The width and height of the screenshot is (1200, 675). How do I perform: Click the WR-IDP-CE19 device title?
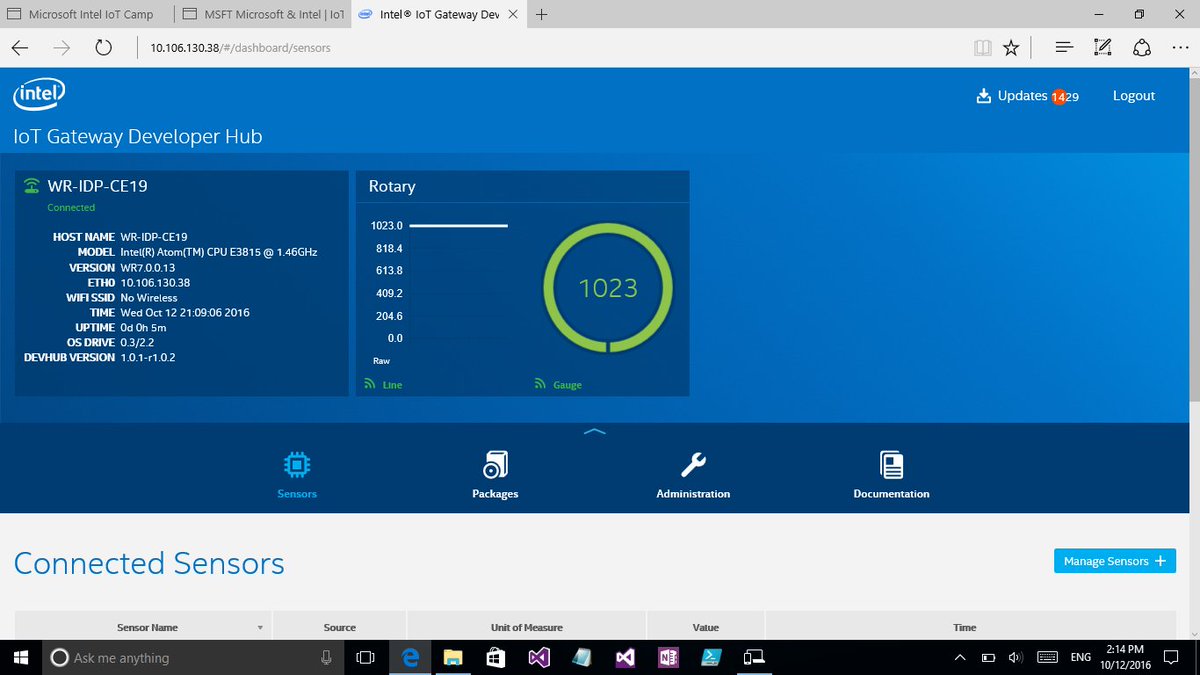click(98, 186)
